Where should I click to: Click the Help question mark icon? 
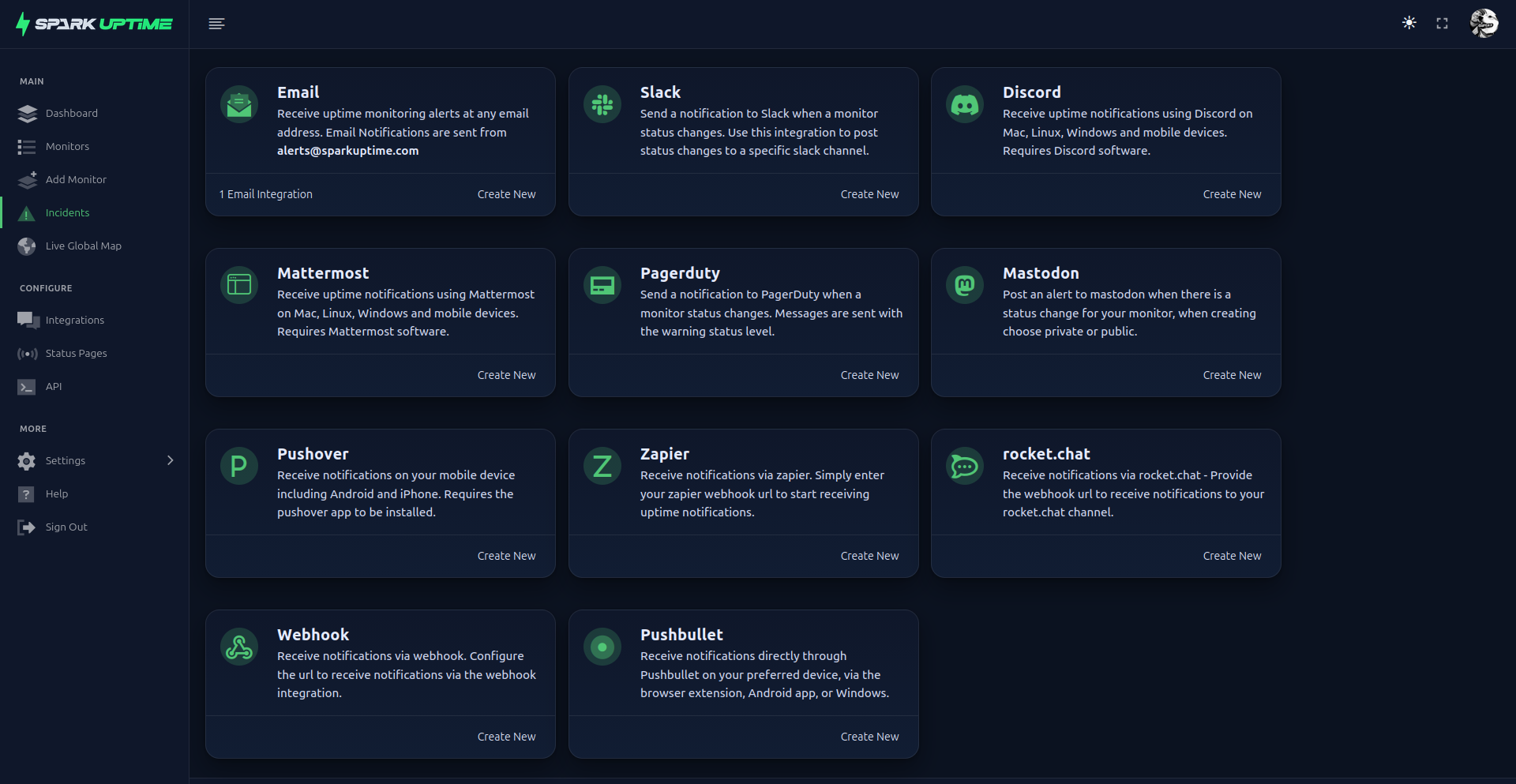tap(26, 494)
